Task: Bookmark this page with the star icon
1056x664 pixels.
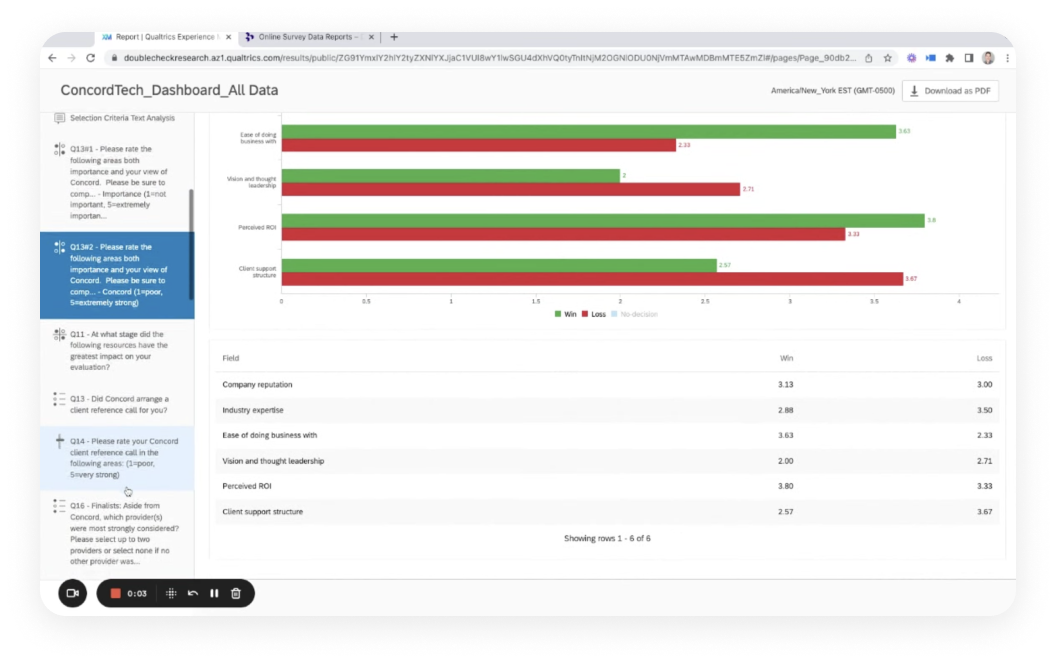Action: (x=888, y=58)
